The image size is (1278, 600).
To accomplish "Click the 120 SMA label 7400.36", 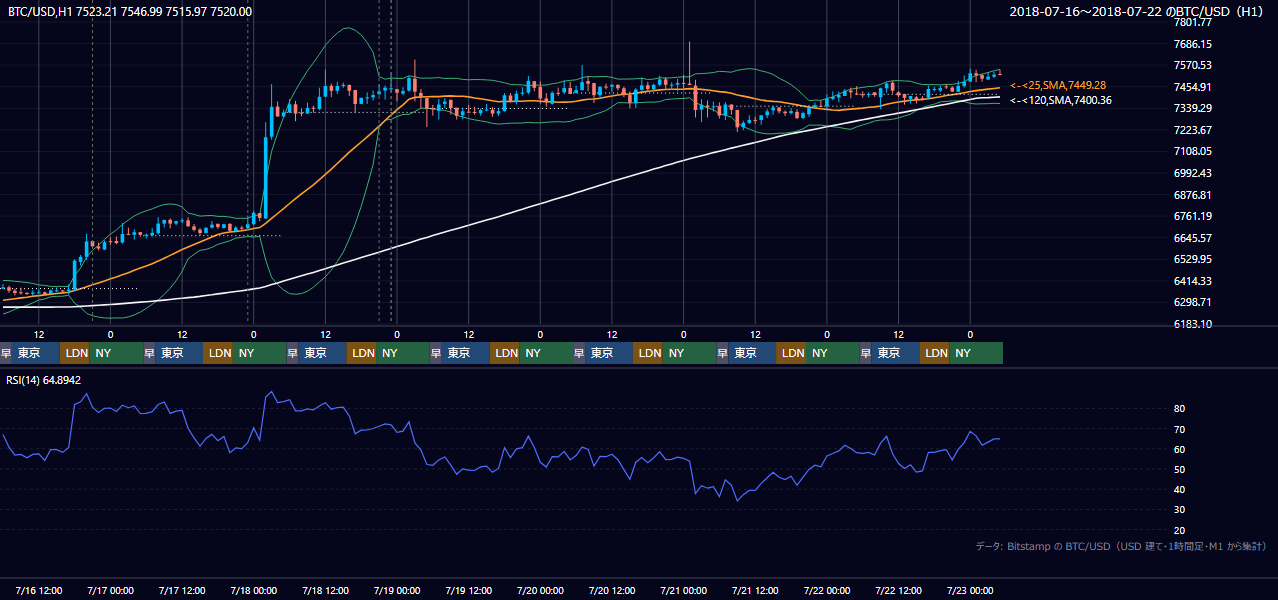I will [x=1061, y=100].
